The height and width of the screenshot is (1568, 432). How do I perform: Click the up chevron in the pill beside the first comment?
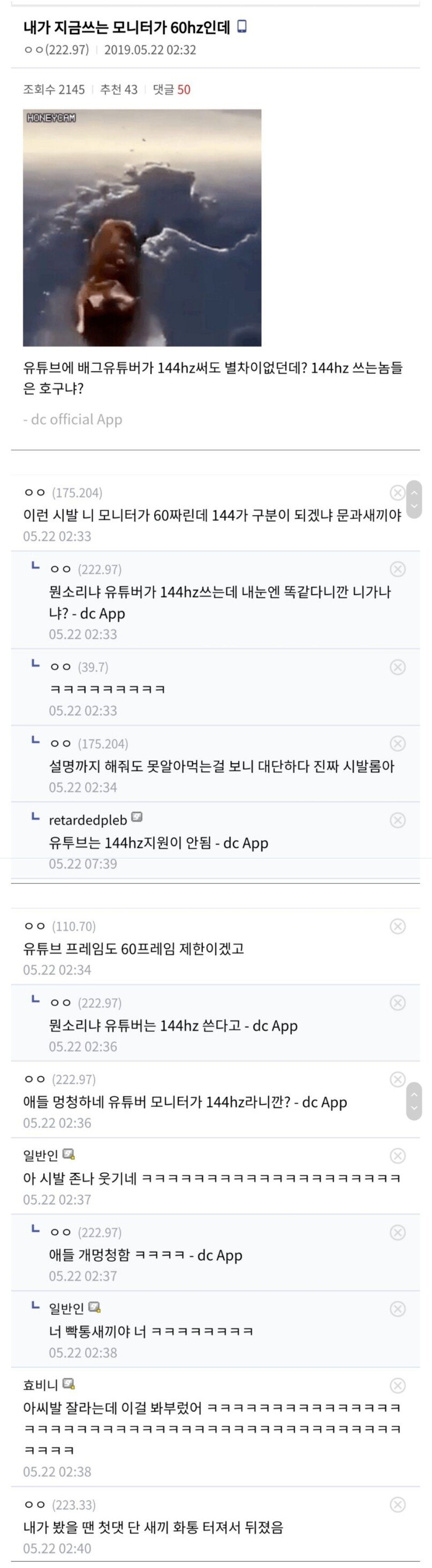[414, 492]
